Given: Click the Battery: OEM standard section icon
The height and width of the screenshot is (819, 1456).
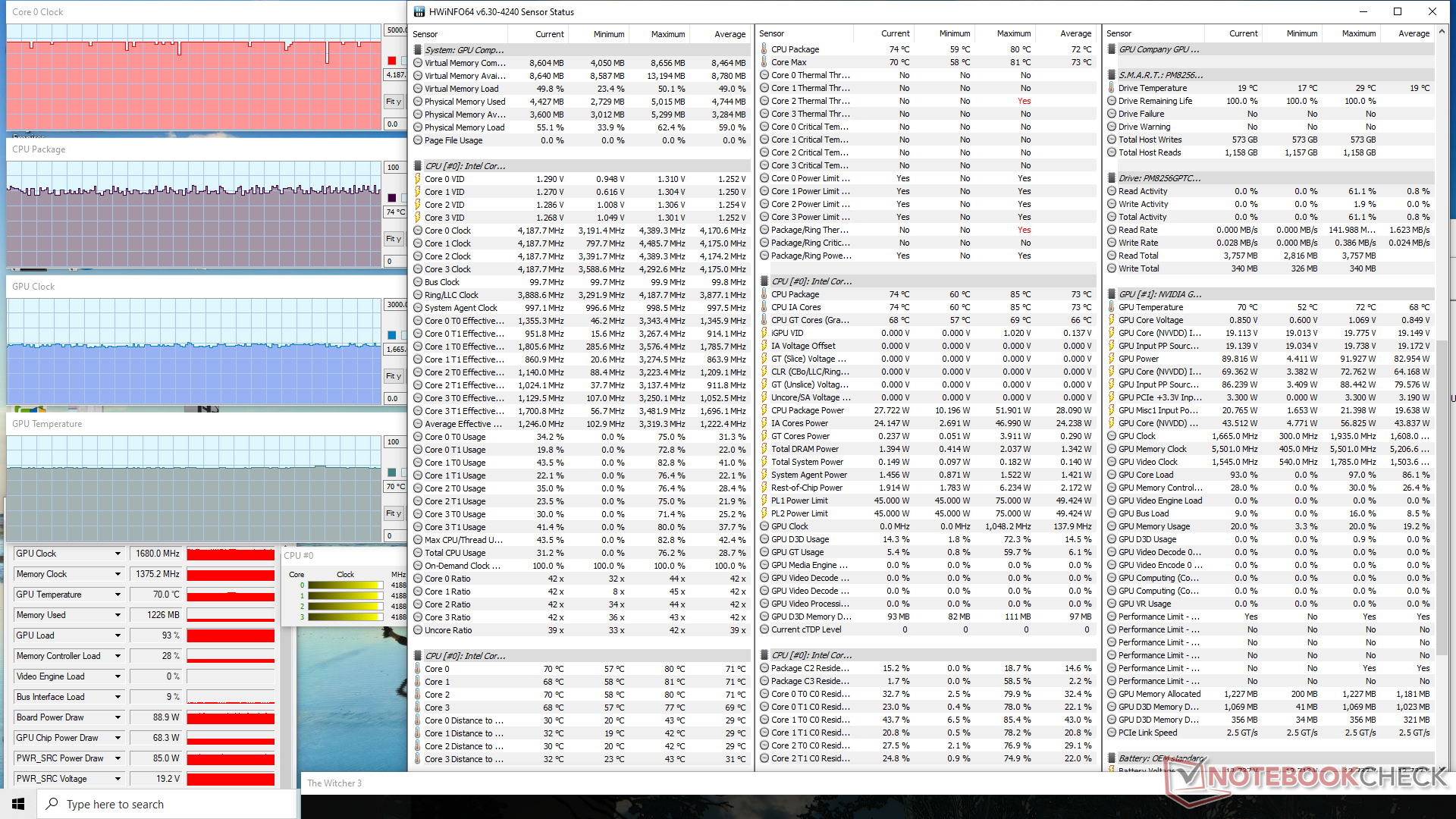Looking at the screenshot, I should coord(1112,758).
